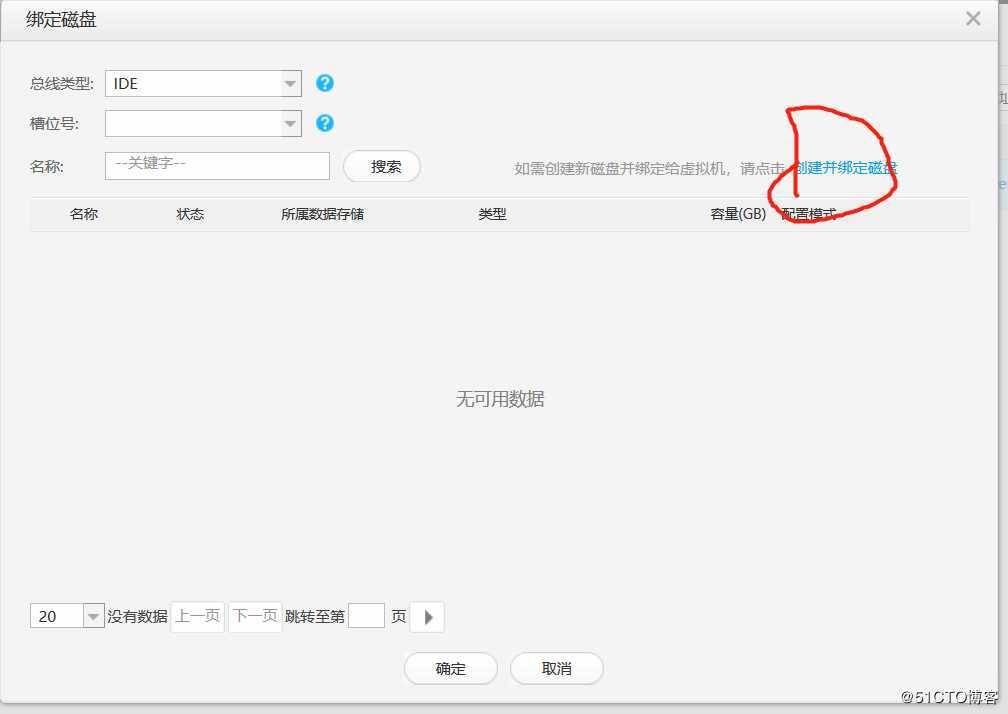Click the 下一页 button
Screen dimensions: 1008x714
(x=255, y=616)
